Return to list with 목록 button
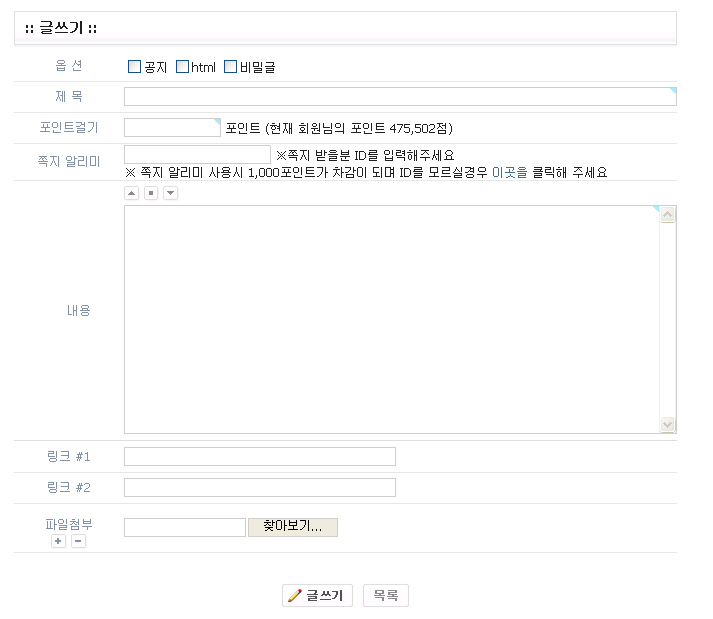The width and height of the screenshot is (713, 619). (x=386, y=595)
